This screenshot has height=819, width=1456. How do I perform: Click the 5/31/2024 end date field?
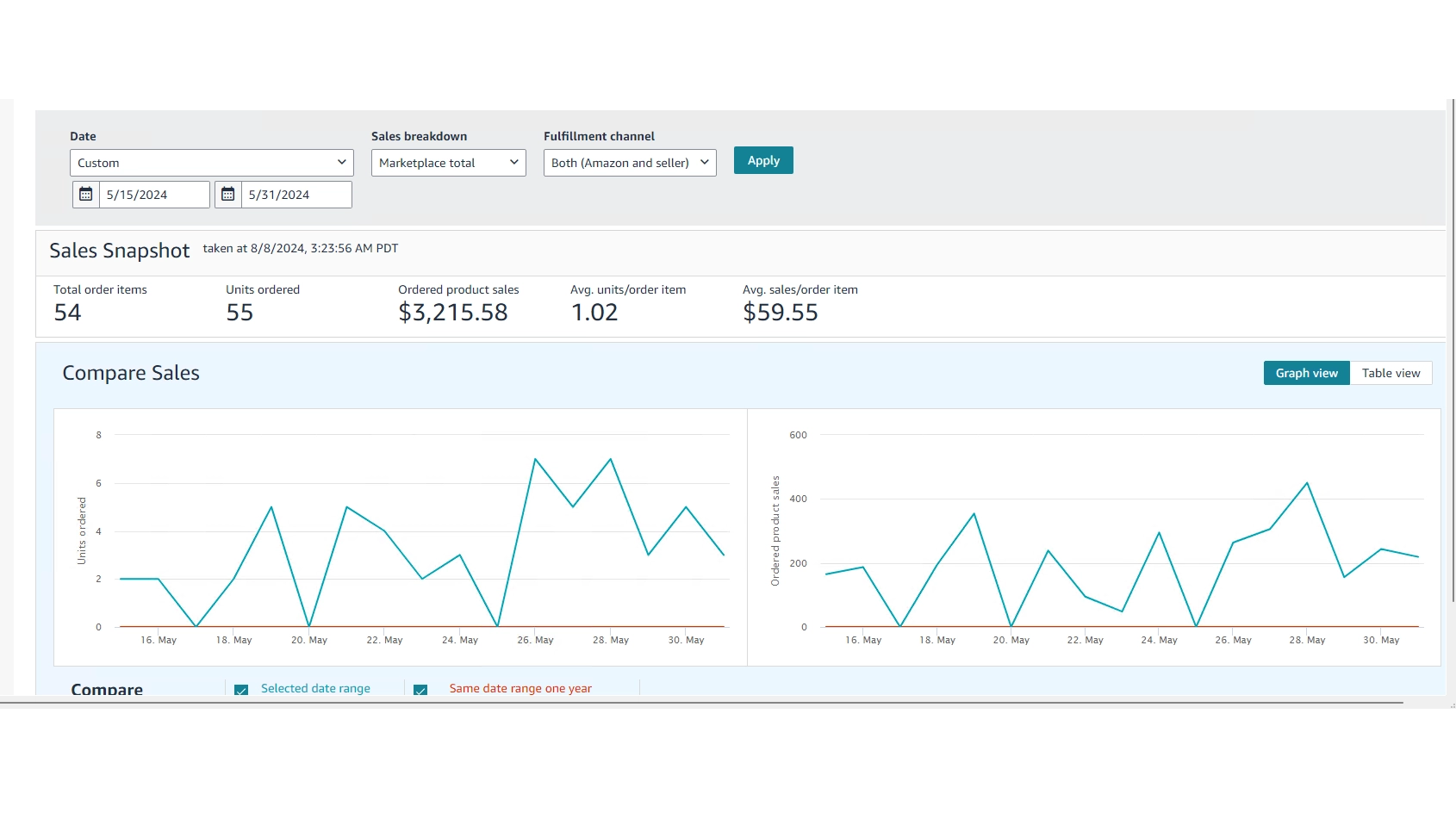click(296, 195)
